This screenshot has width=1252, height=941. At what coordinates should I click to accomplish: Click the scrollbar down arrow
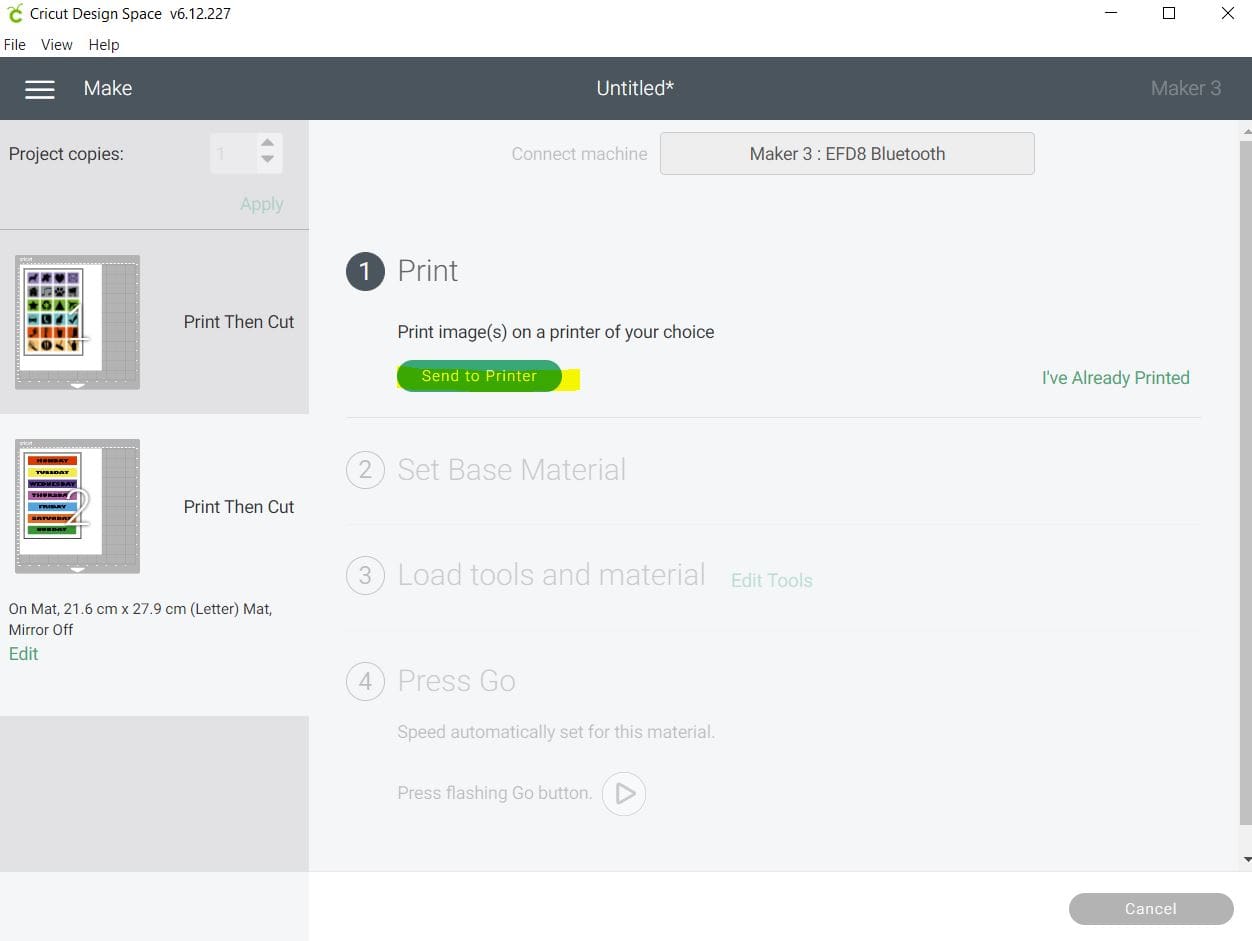tap(1246, 859)
